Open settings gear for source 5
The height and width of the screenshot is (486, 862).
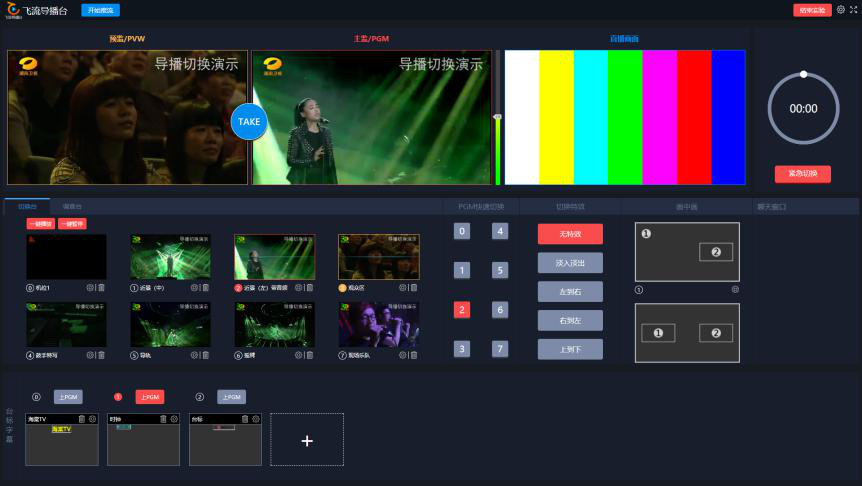(x=194, y=355)
